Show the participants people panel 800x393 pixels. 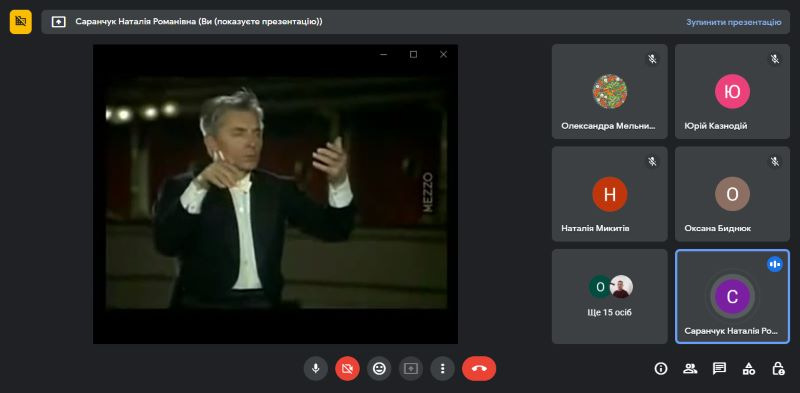pos(690,369)
